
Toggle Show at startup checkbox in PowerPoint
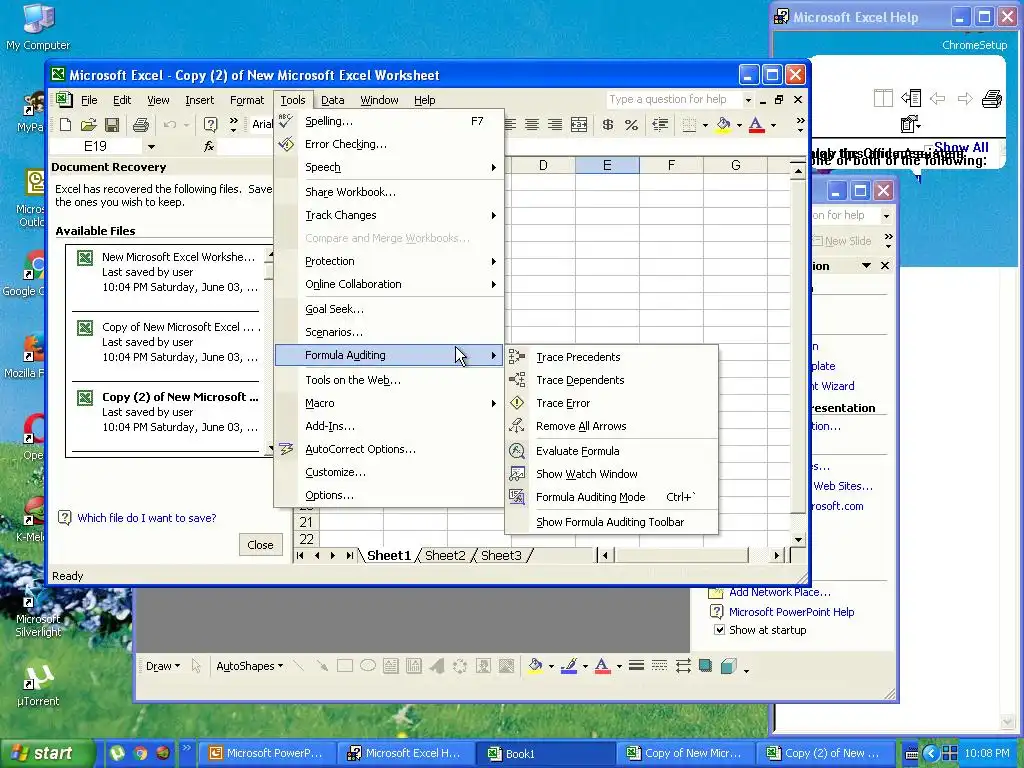coord(719,630)
